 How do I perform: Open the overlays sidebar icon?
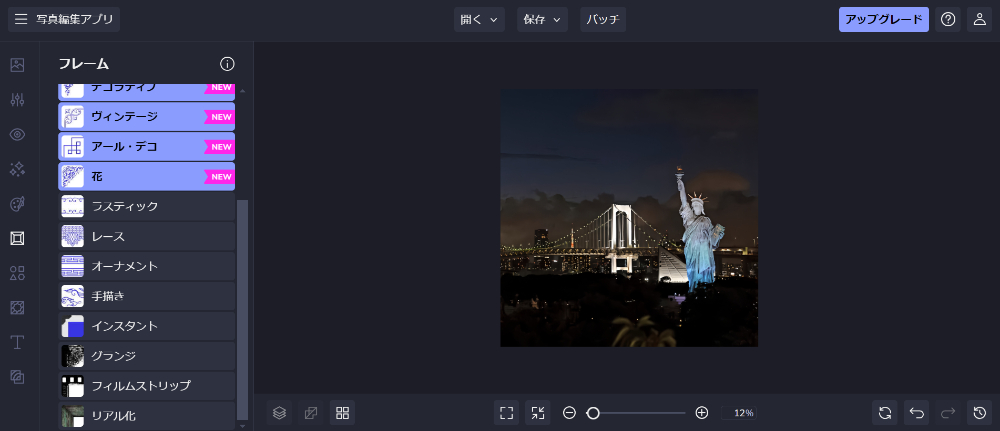click(x=17, y=377)
